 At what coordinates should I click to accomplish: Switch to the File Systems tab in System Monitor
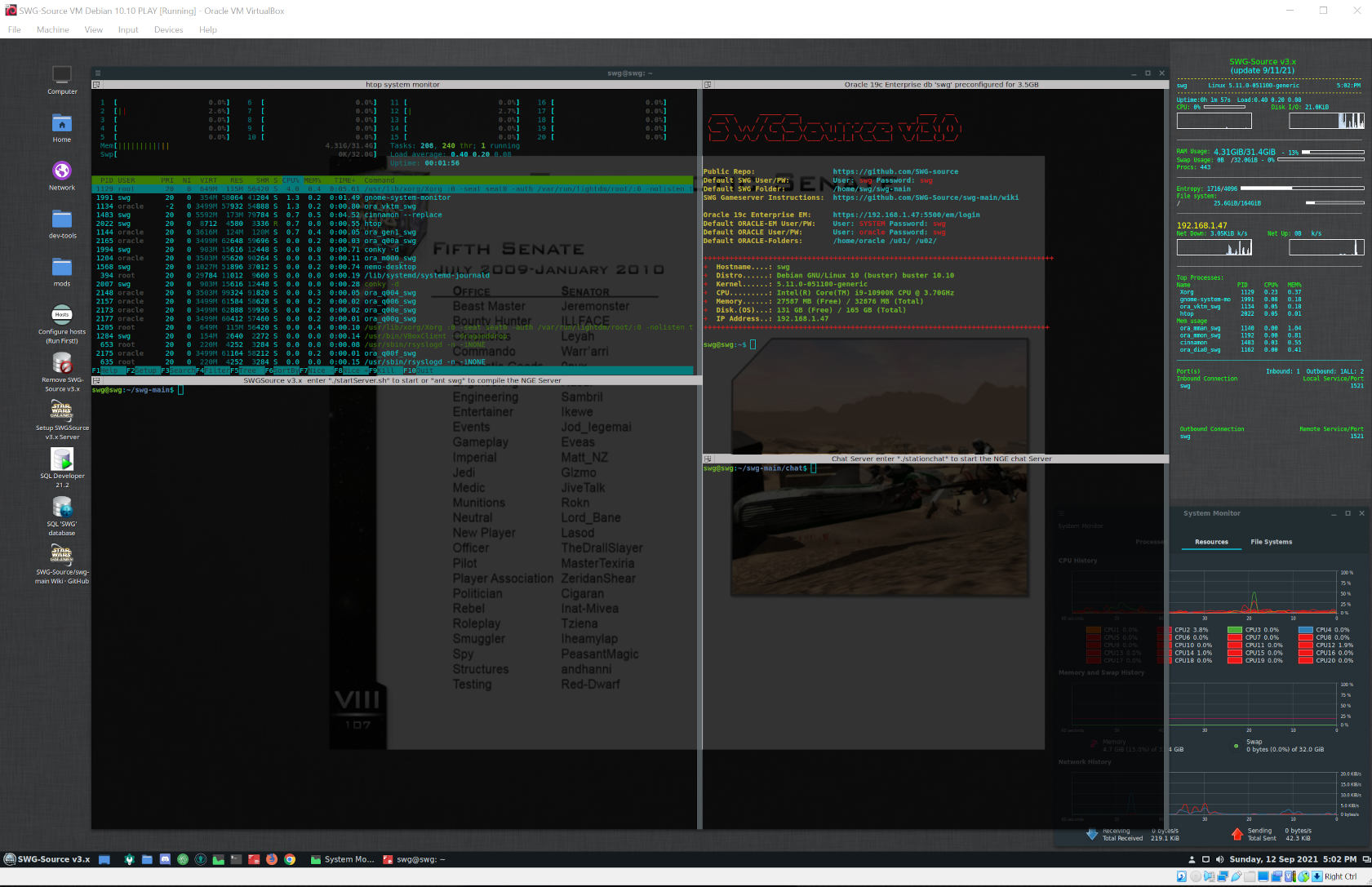pyautogui.click(x=1271, y=542)
